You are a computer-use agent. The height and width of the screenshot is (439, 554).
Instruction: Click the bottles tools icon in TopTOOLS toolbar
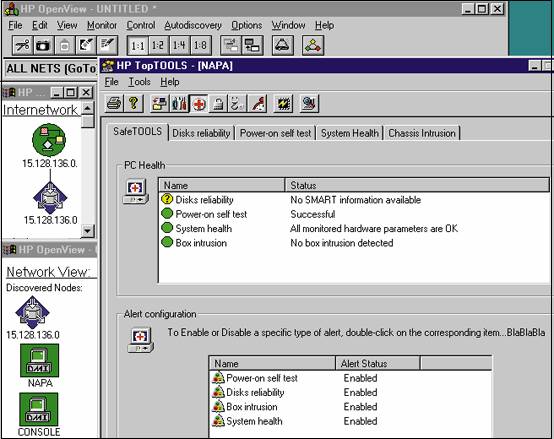point(179,104)
